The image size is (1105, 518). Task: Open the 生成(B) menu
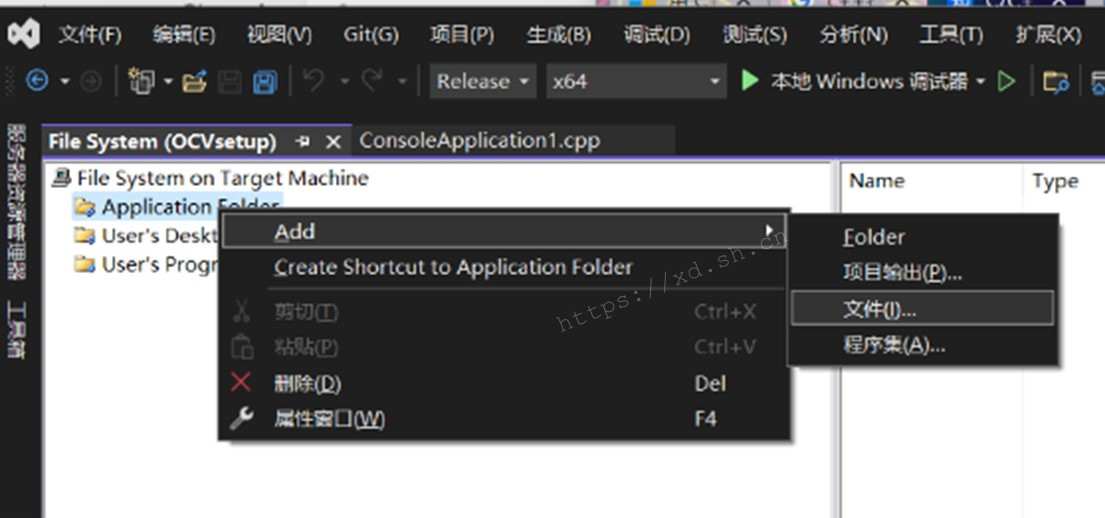click(559, 35)
